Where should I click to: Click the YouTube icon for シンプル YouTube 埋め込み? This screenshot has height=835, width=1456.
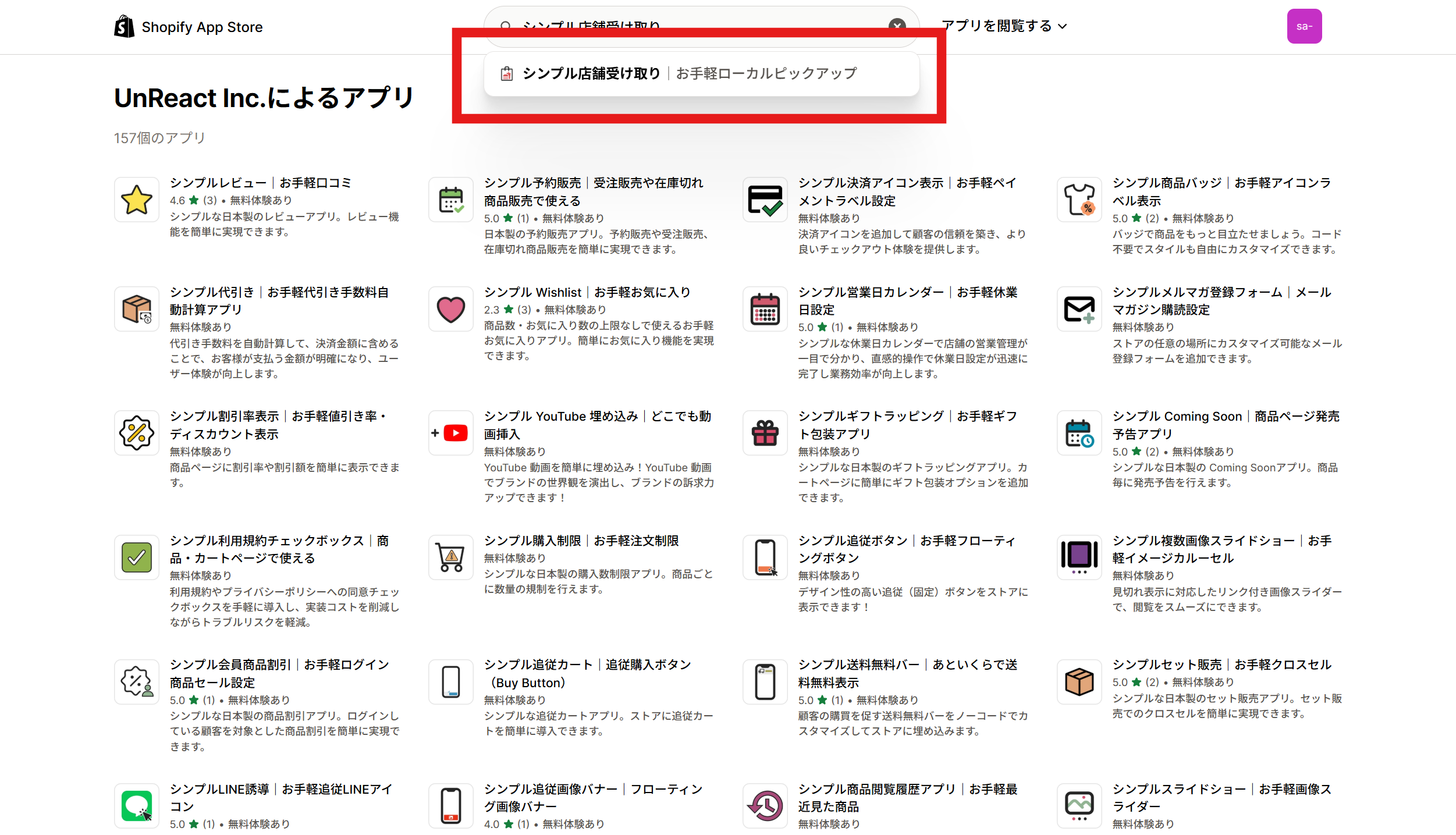[x=451, y=433]
